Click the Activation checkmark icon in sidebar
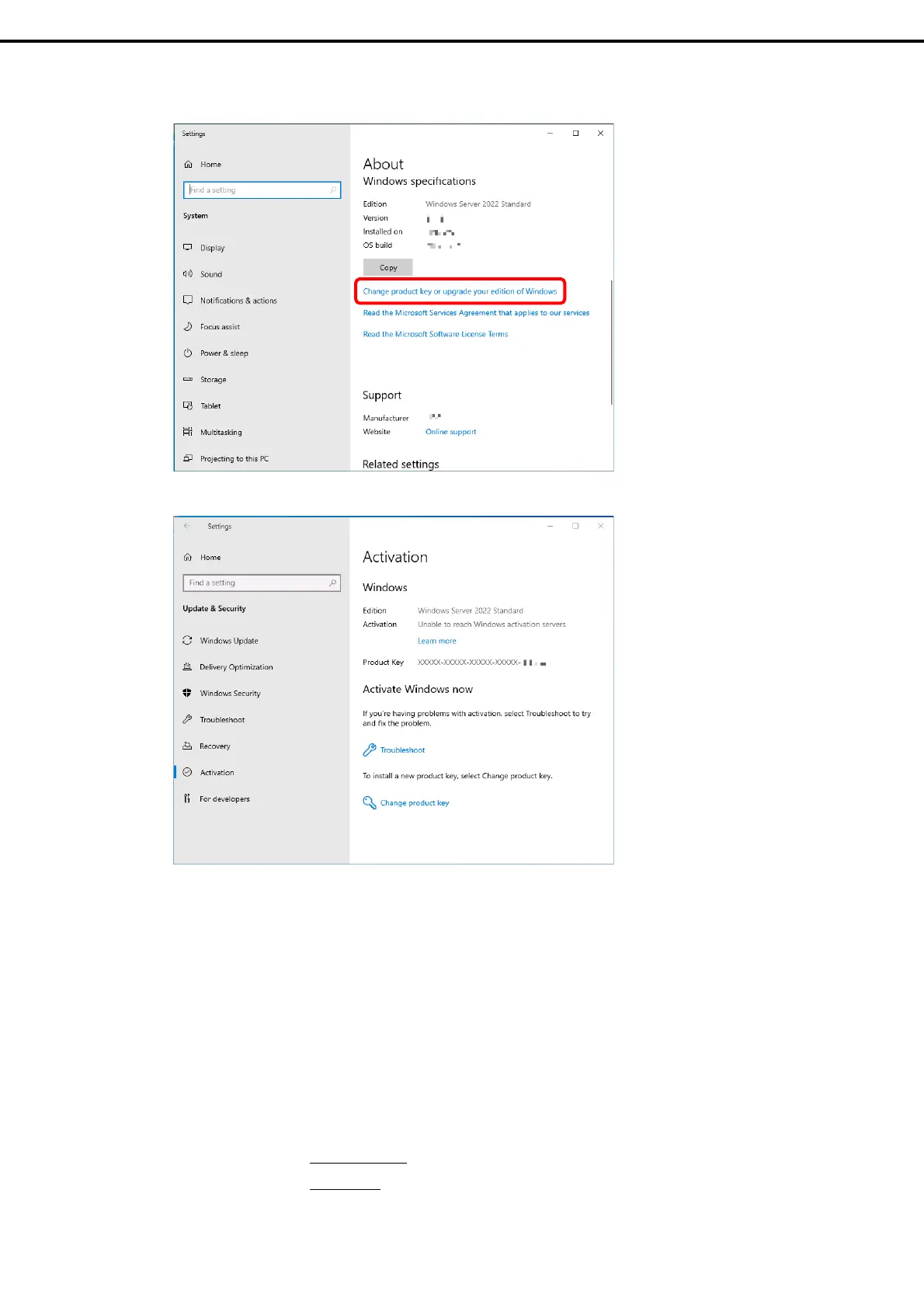This screenshot has height=1308, width=924. pos(187,772)
